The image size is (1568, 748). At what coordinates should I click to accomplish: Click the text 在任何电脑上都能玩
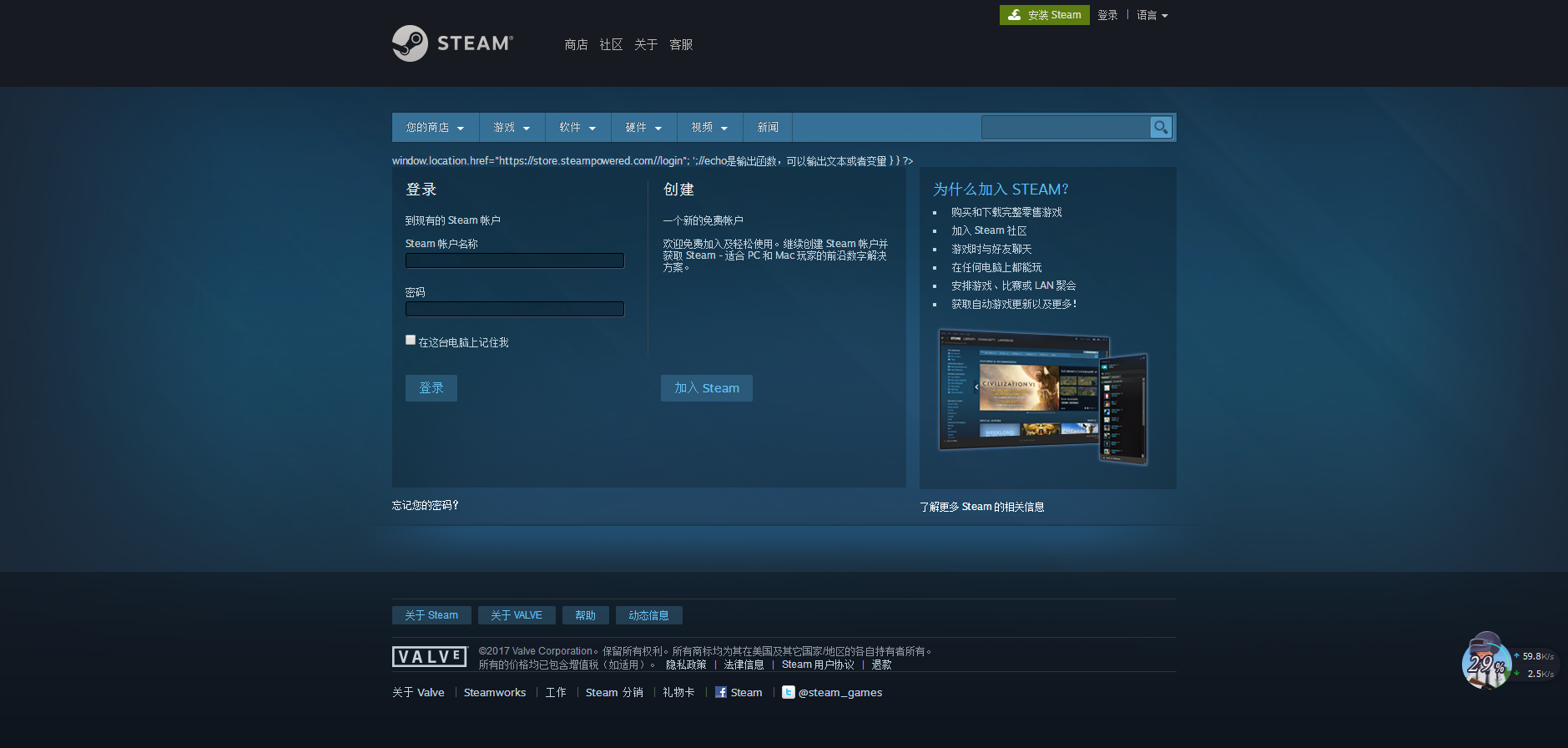(996, 267)
